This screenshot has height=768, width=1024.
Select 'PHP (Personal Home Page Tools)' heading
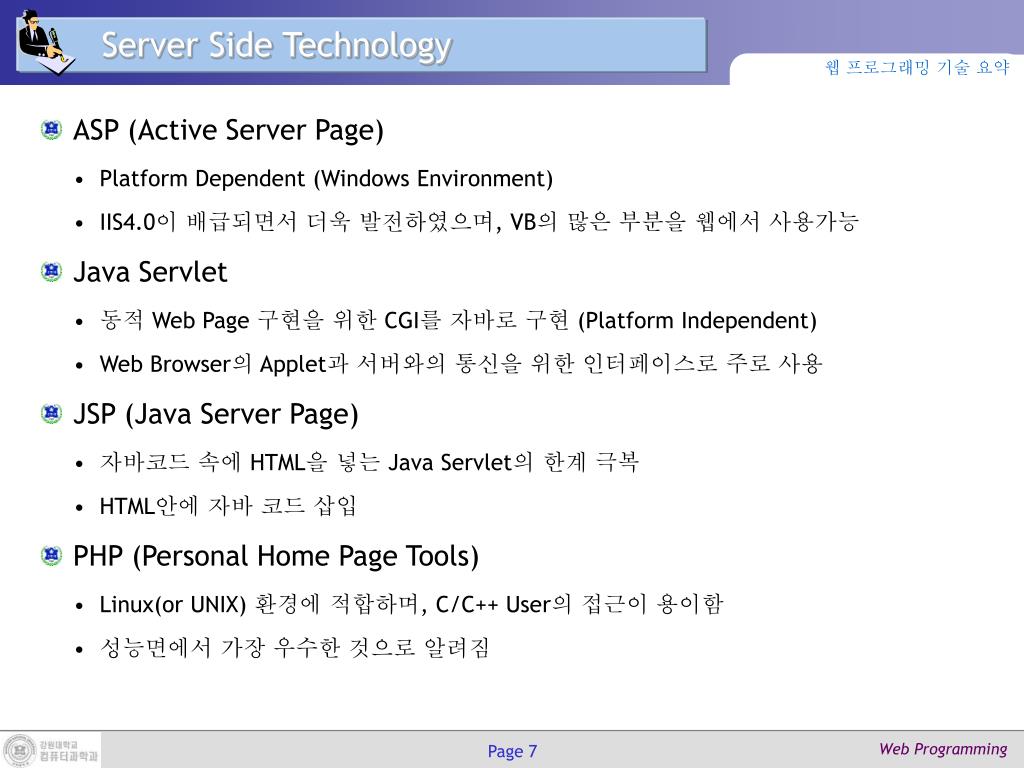pyautogui.click(x=276, y=556)
